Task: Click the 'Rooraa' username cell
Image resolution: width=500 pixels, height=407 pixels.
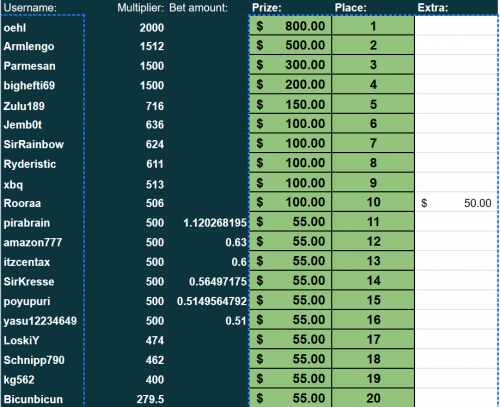Action: pyautogui.click(x=42, y=203)
